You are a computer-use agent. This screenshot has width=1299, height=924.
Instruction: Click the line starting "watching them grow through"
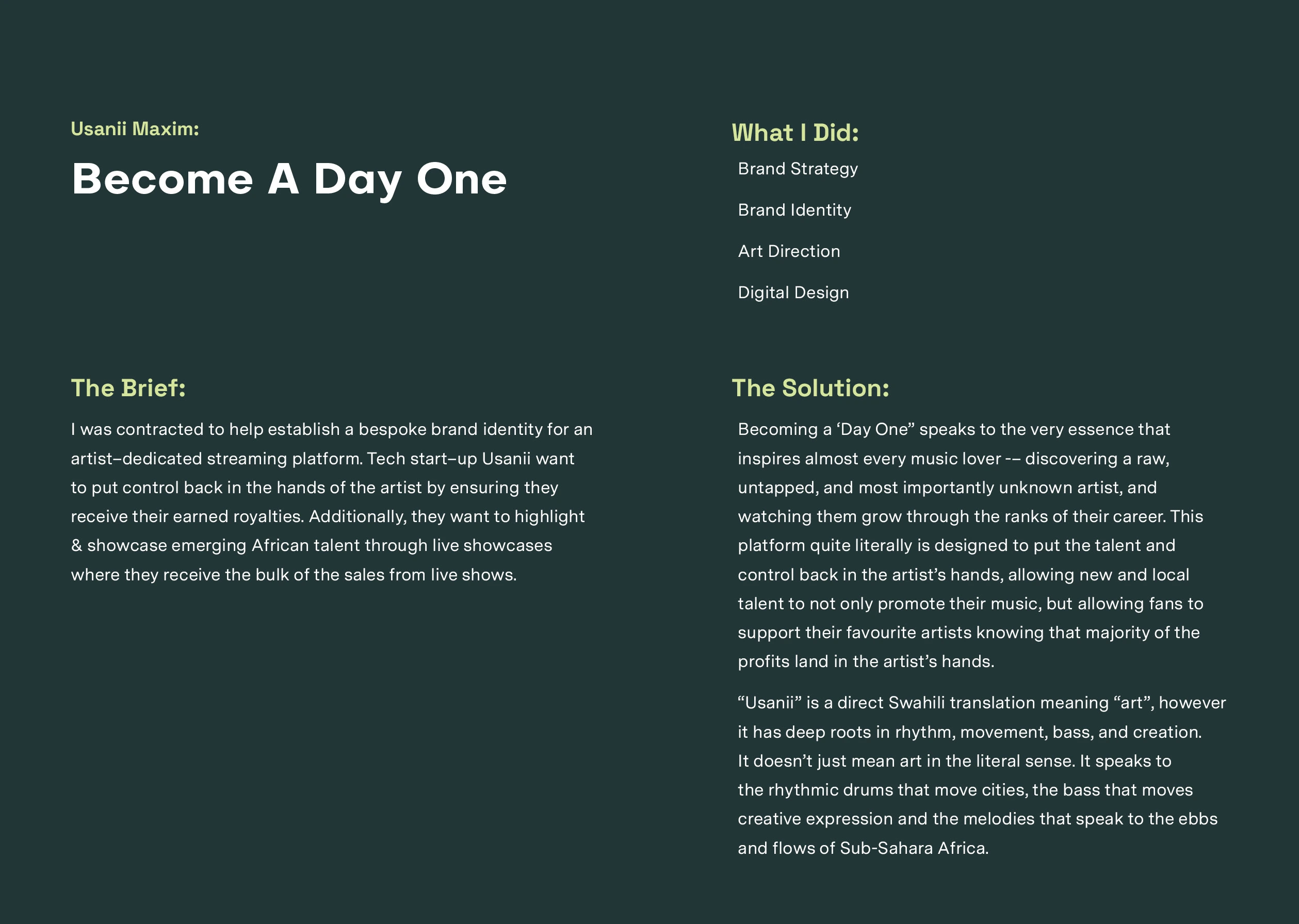(970, 516)
